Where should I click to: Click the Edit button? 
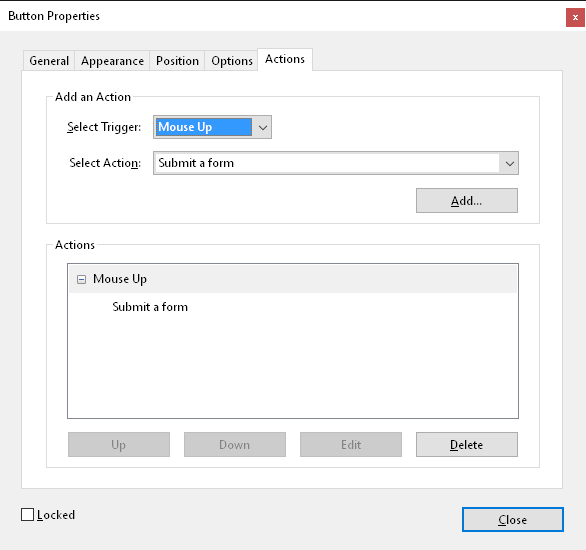(x=351, y=445)
